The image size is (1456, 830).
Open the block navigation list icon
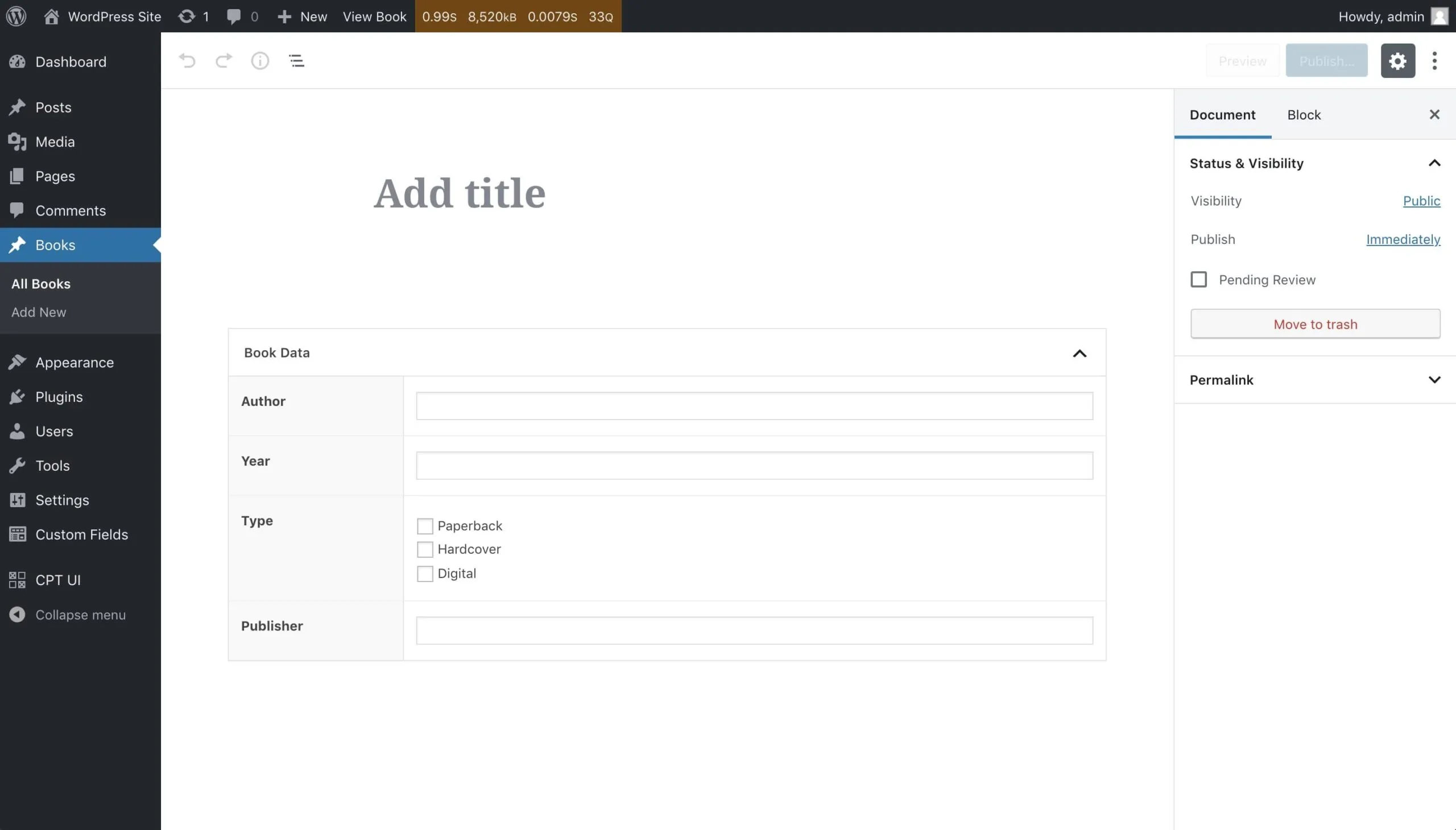[296, 60]
